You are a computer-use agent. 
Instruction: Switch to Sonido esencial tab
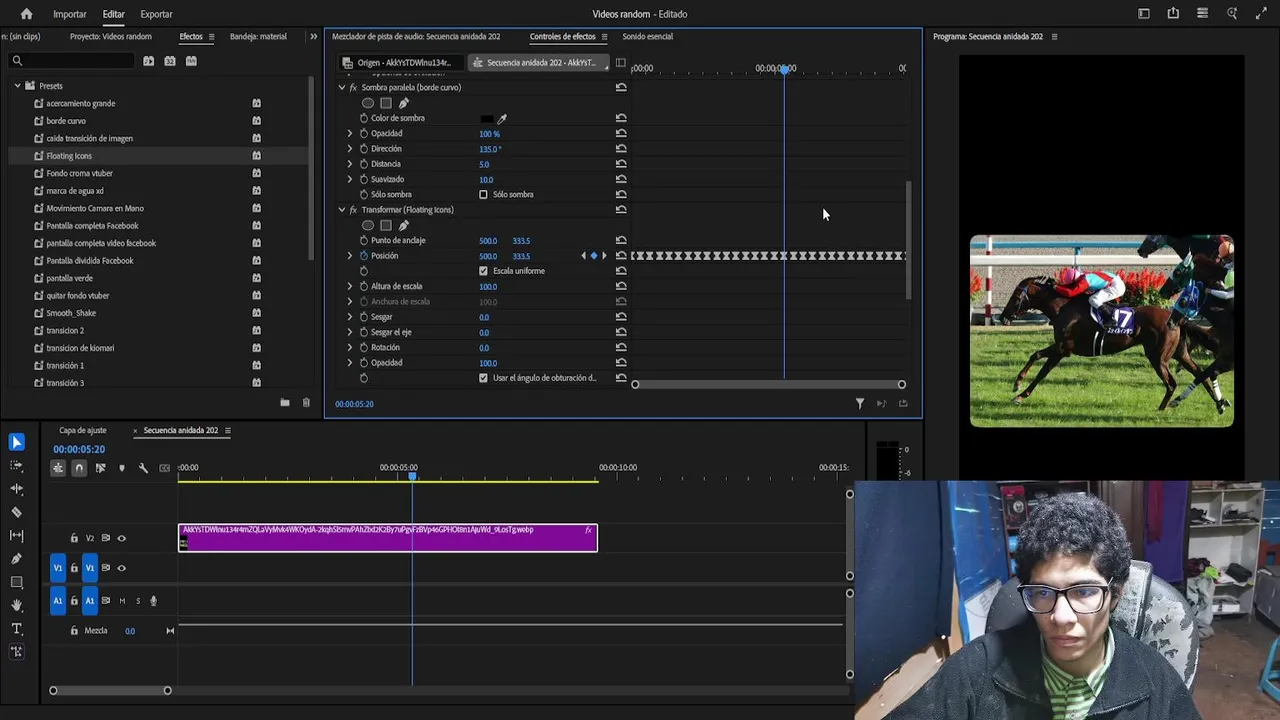pos(647,36)
